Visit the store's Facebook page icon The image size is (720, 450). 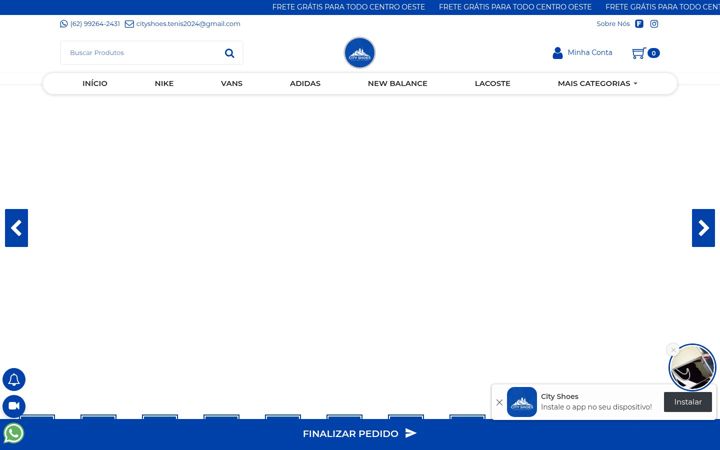(x=639, y=24)
